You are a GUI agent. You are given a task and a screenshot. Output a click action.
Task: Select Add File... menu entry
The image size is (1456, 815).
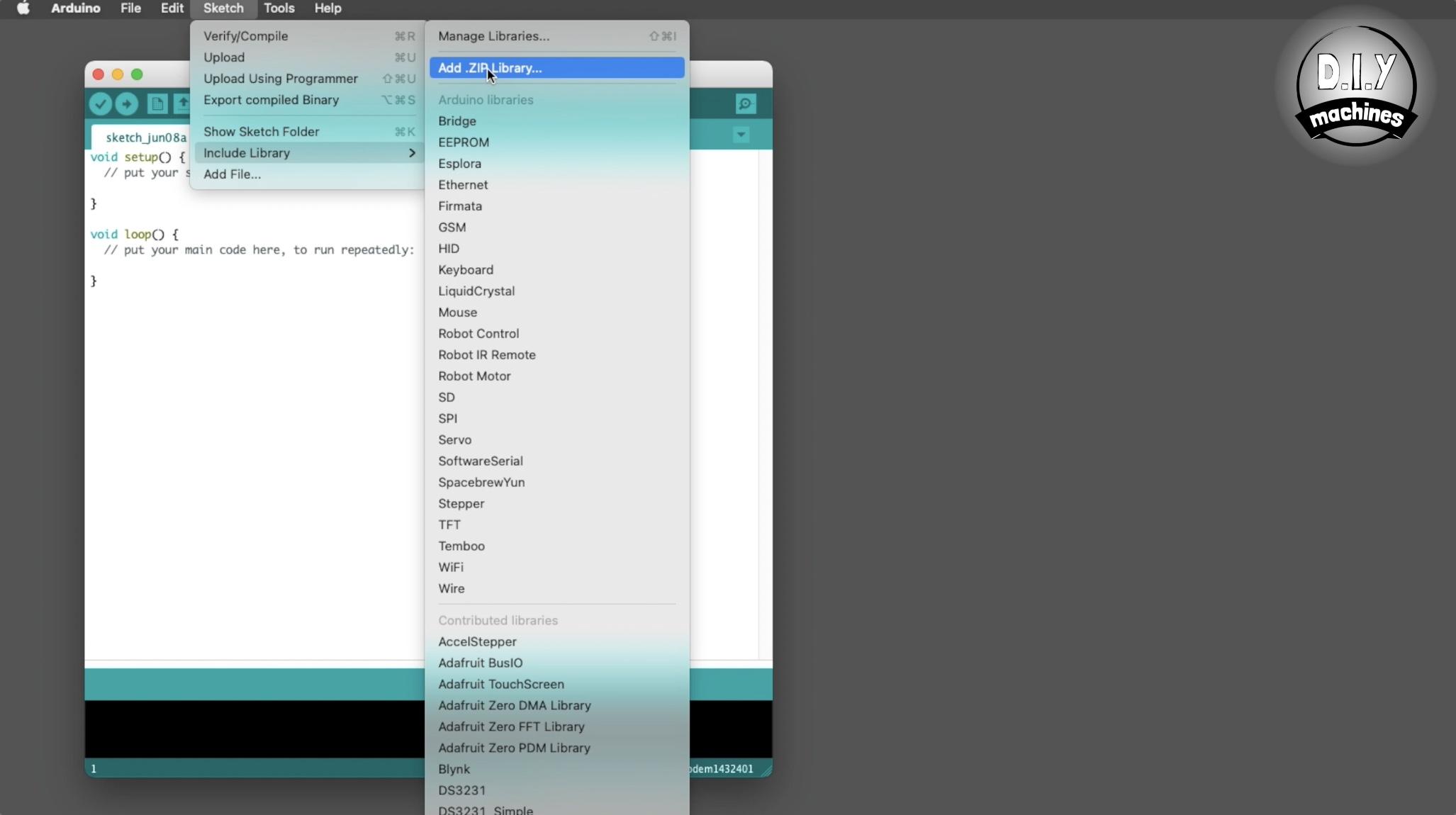309,174
